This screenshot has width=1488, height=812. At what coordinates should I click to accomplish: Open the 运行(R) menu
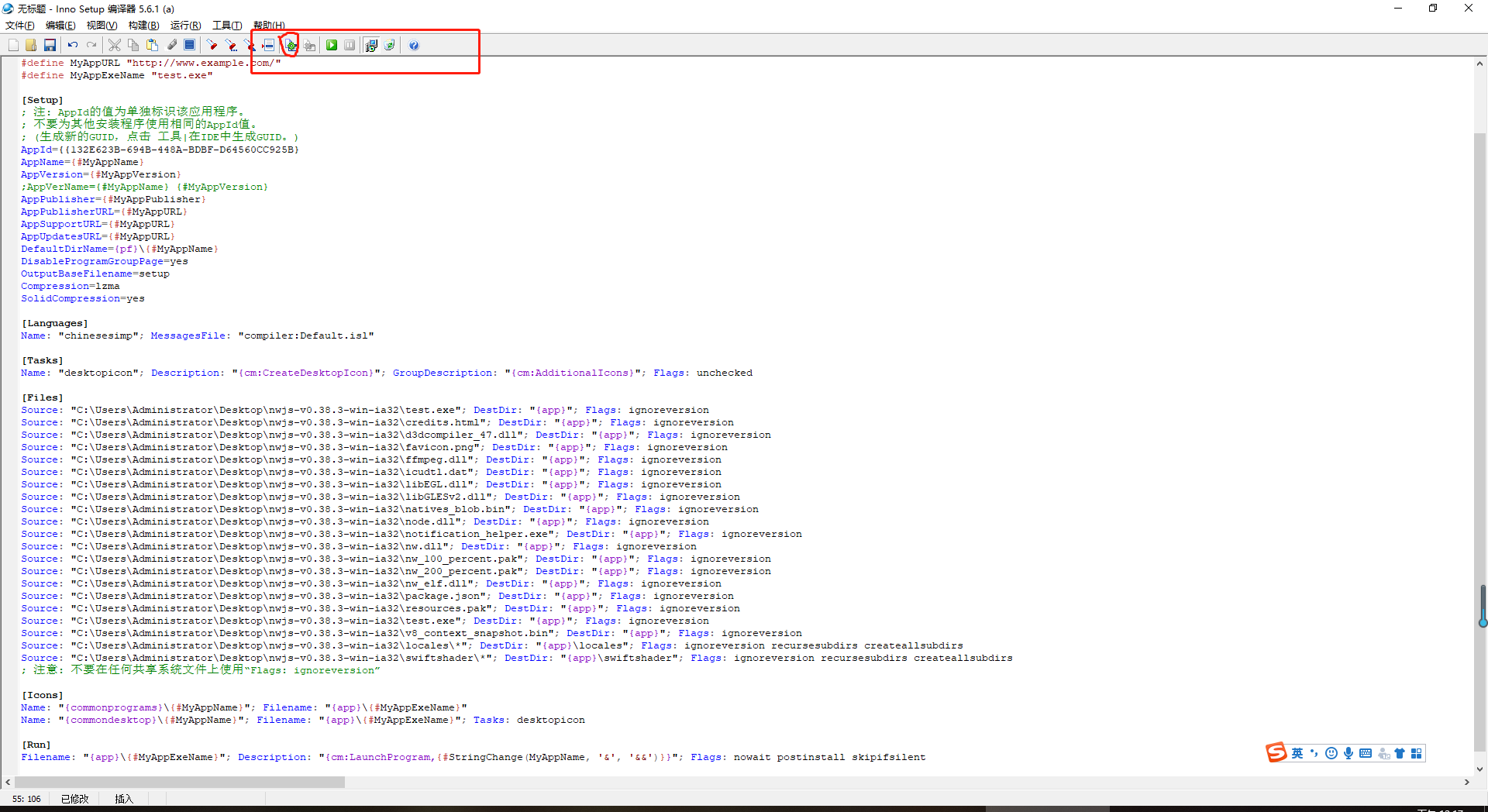pos(185,26)
